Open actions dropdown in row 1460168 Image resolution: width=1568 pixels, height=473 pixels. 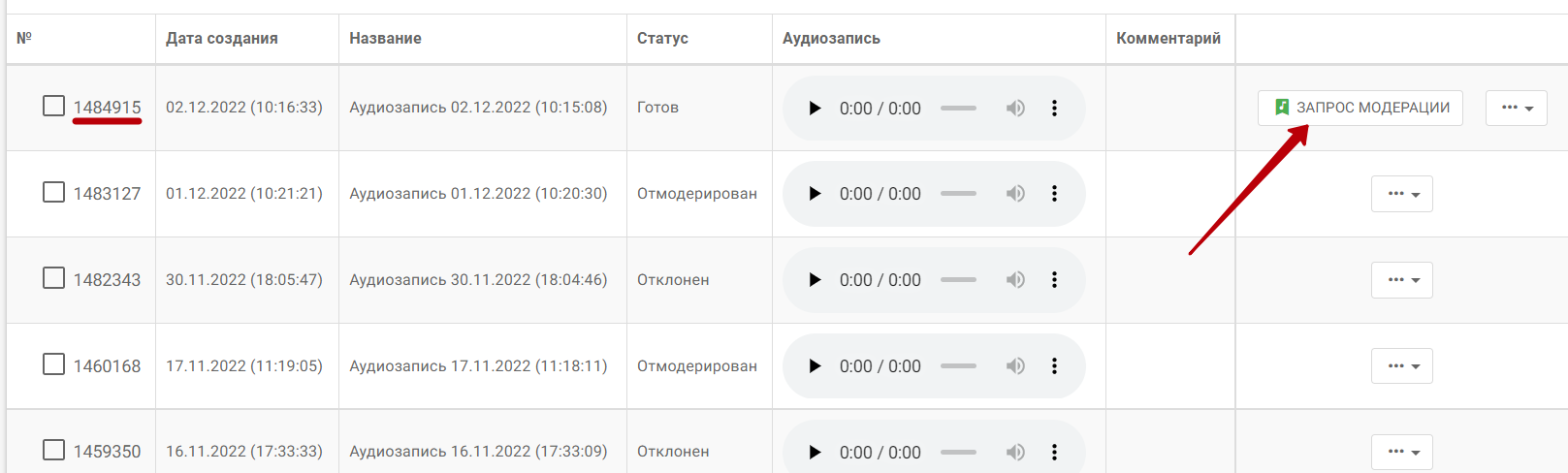pos(1402,366)
